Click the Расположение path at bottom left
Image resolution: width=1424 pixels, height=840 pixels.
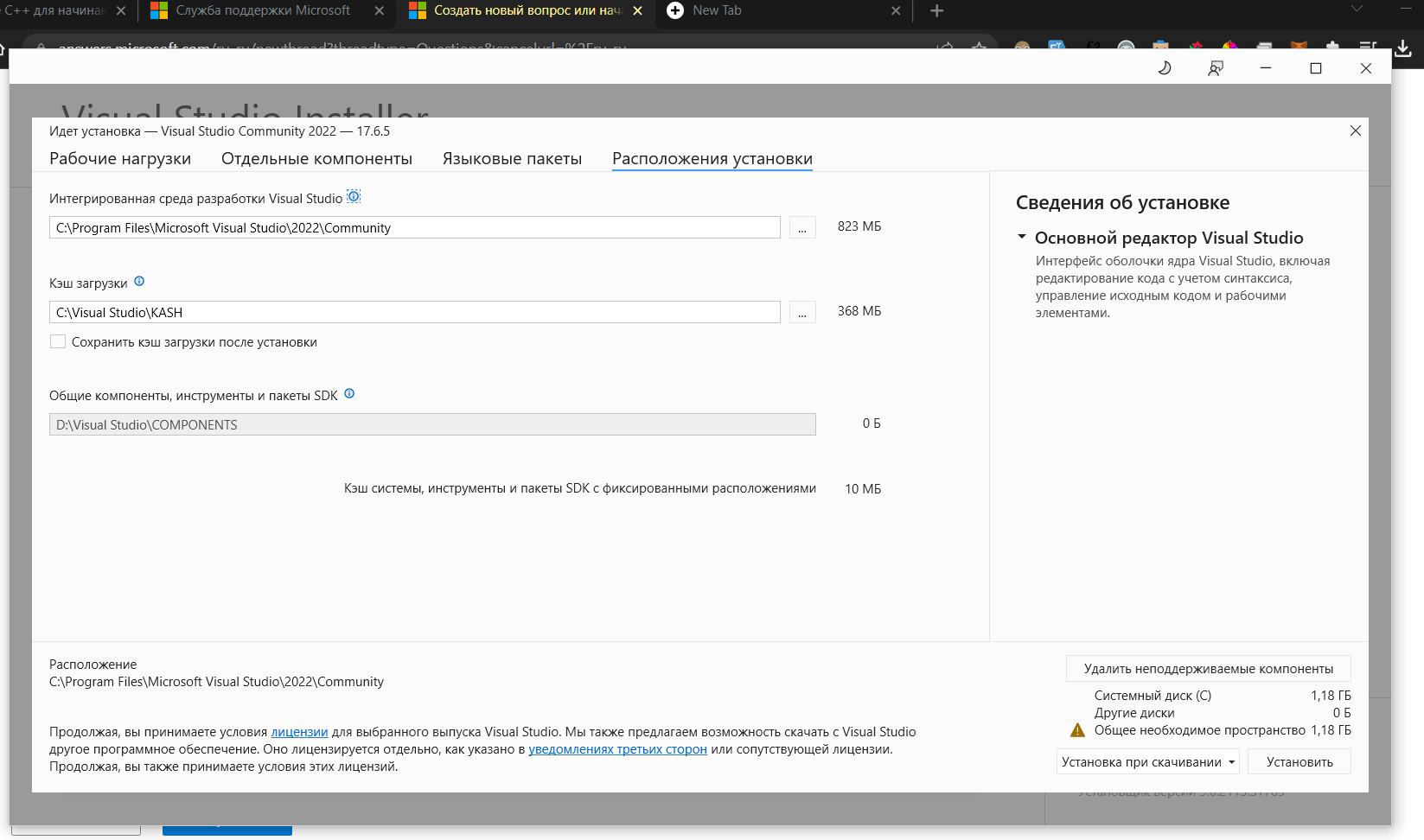[216, 682]
